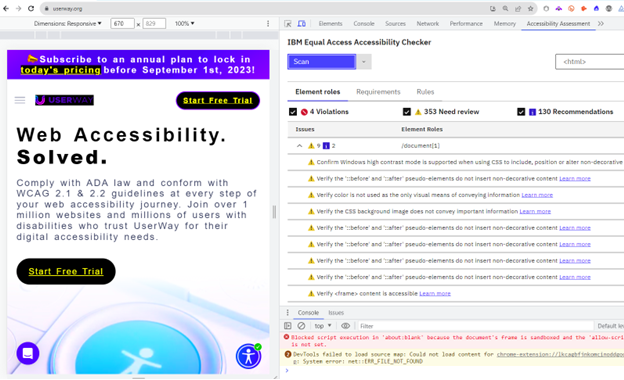Open the hamburger menu on UserWay page

pos(20,100)
